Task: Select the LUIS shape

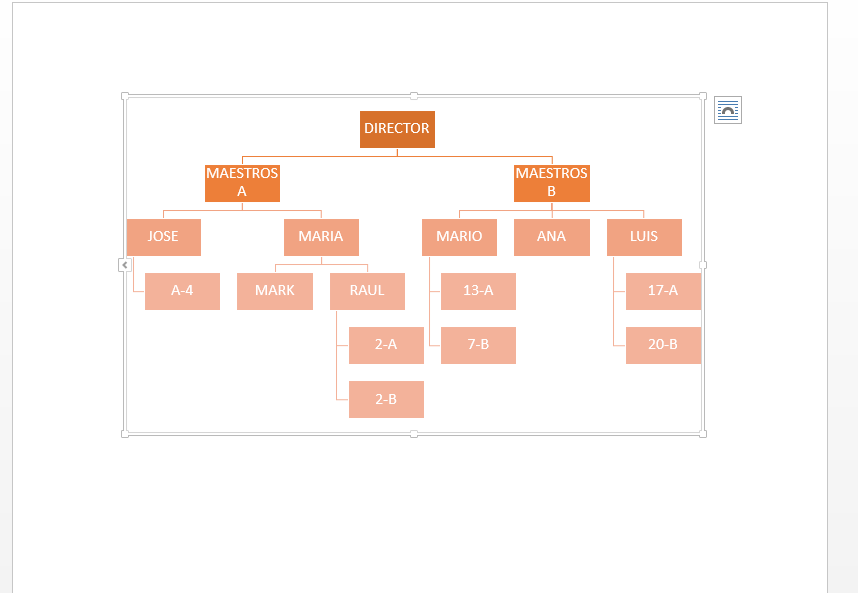Action: pos(644,237)
